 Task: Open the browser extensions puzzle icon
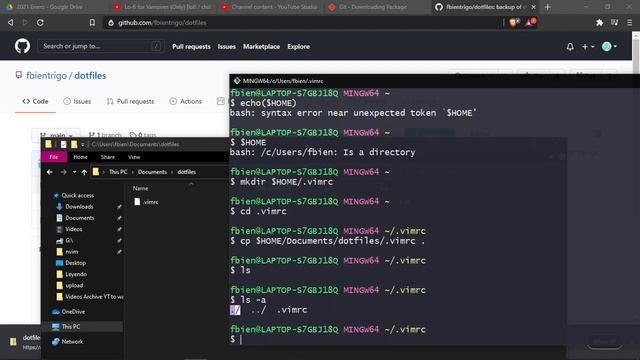pyautogui.click(x=599, y=22)
